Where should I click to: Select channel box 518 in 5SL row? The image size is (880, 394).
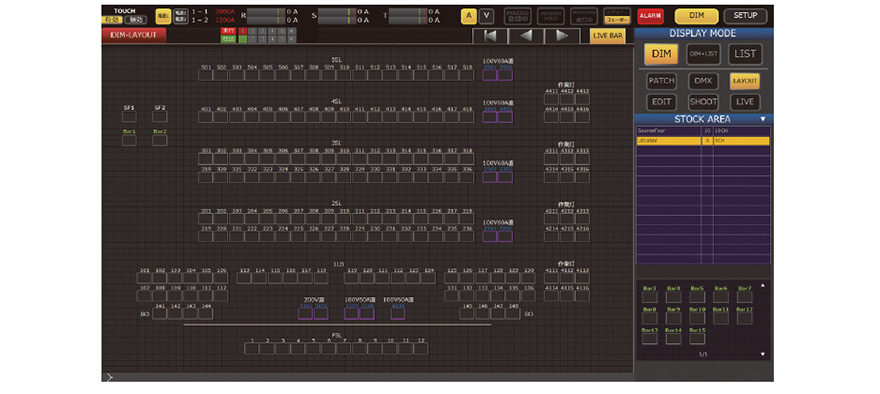[466, 75]
